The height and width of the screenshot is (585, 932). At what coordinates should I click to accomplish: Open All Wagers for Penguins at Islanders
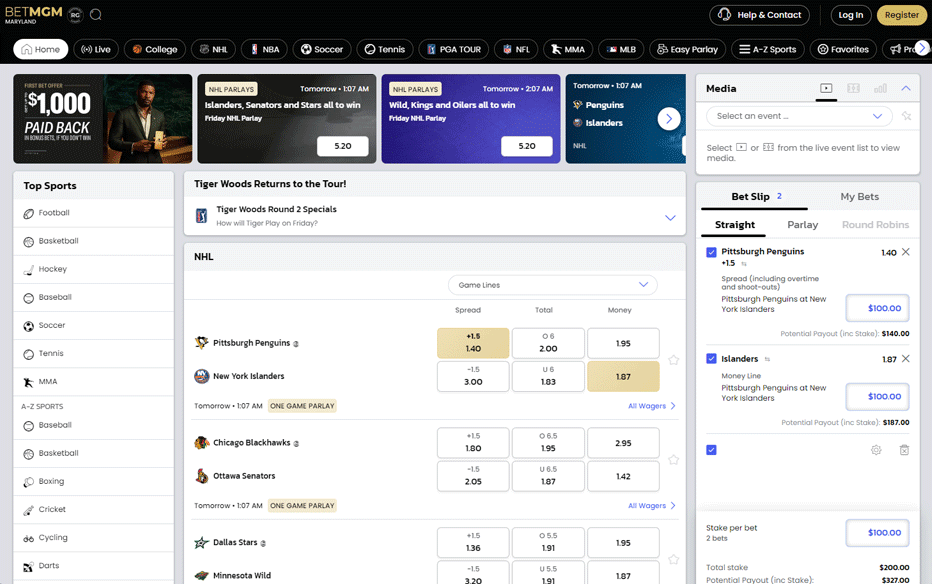coord(652,406)
